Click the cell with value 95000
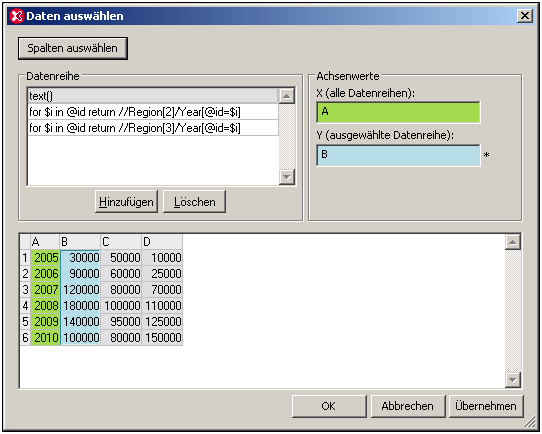The height and width of the screenshot is (434, 542). (x=121, y=321)
